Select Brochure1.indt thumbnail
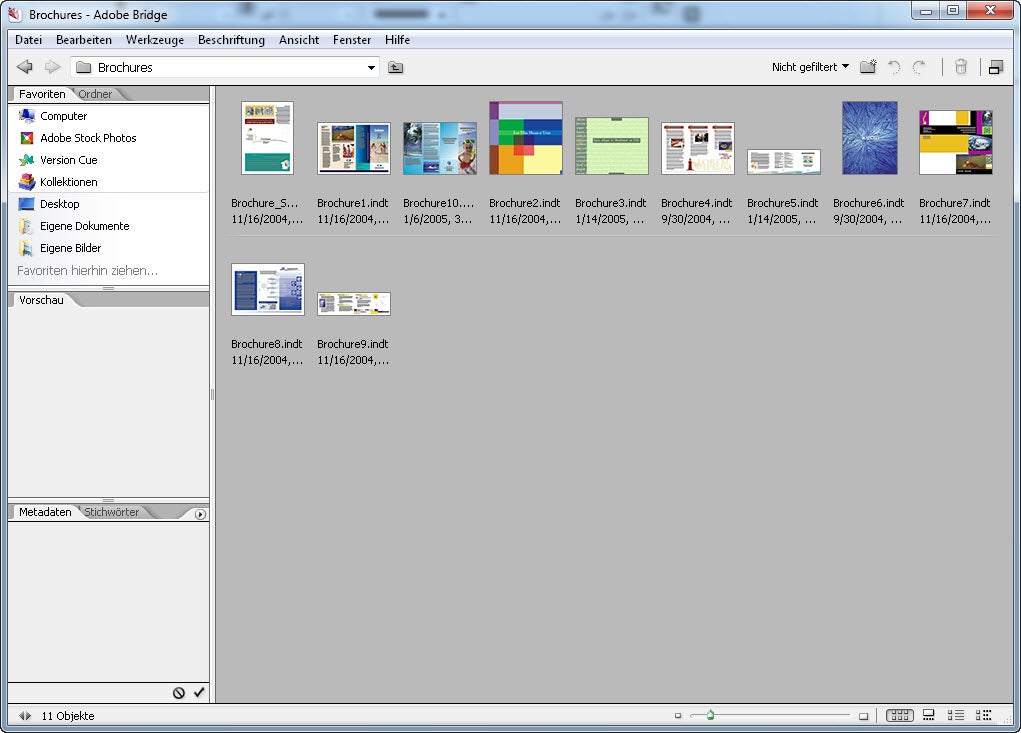The image size is (1021, 733). click(354, 148)
